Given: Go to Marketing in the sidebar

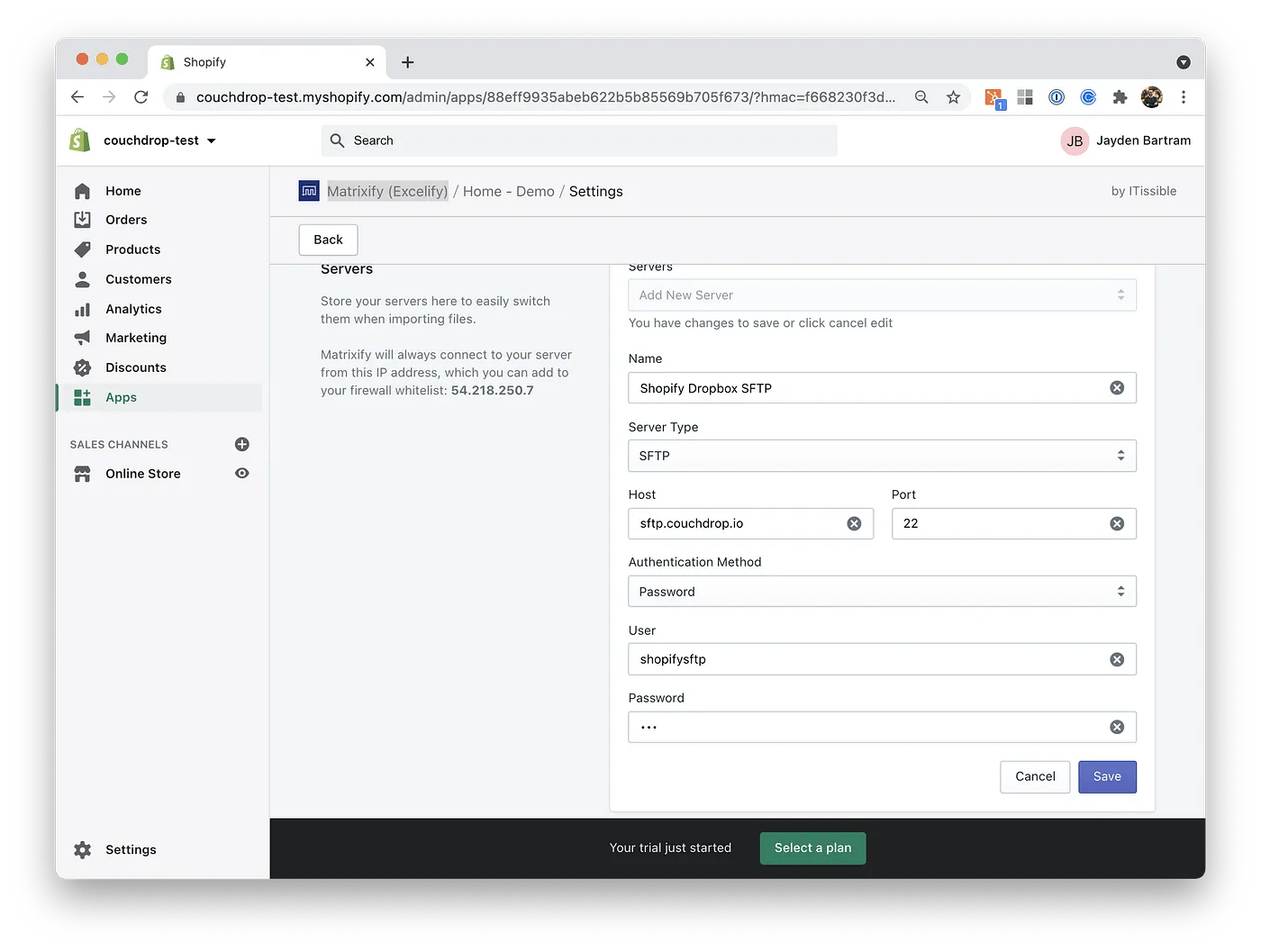Looking at the screenshot, I should pyautogui.click(x=135, y=338).
